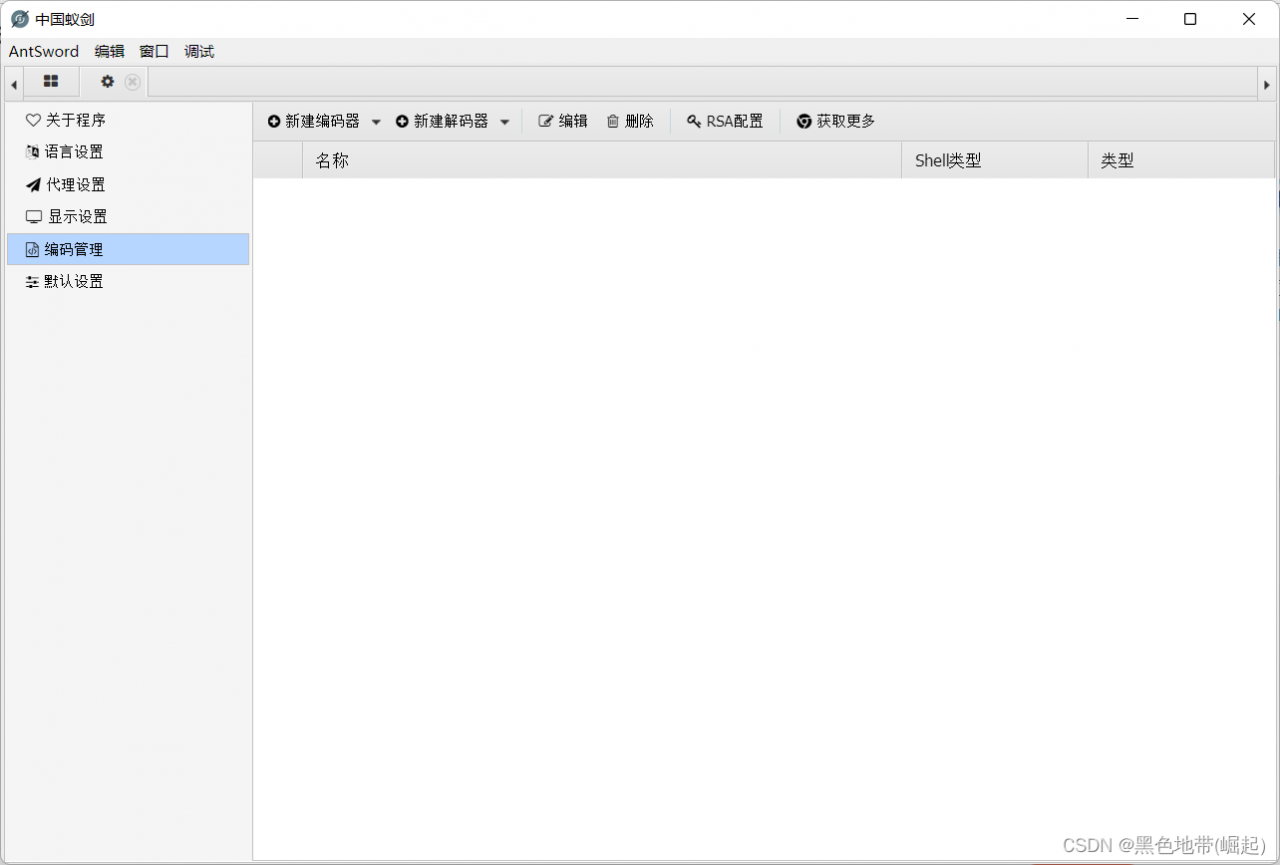Minimize the 中国蚁剑 window

click(1132, 19)
